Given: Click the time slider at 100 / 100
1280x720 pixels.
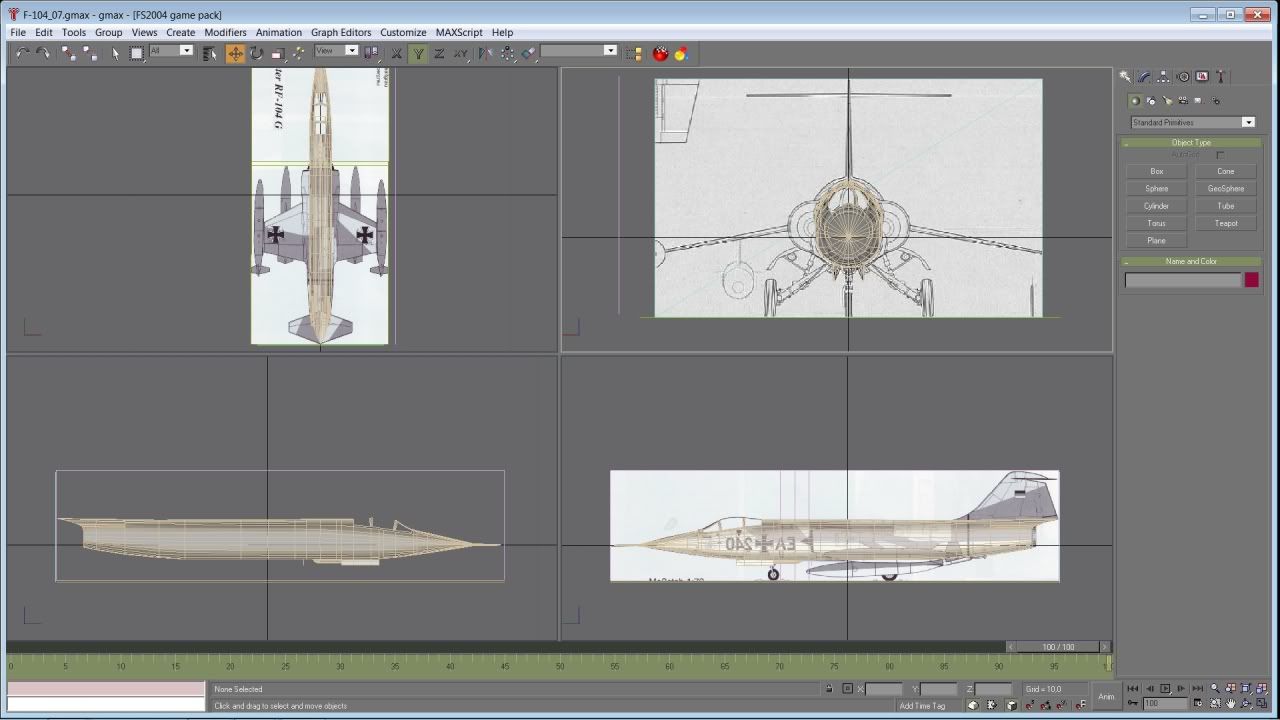Looking at the screenshot, I should (x=1058, y=647).
